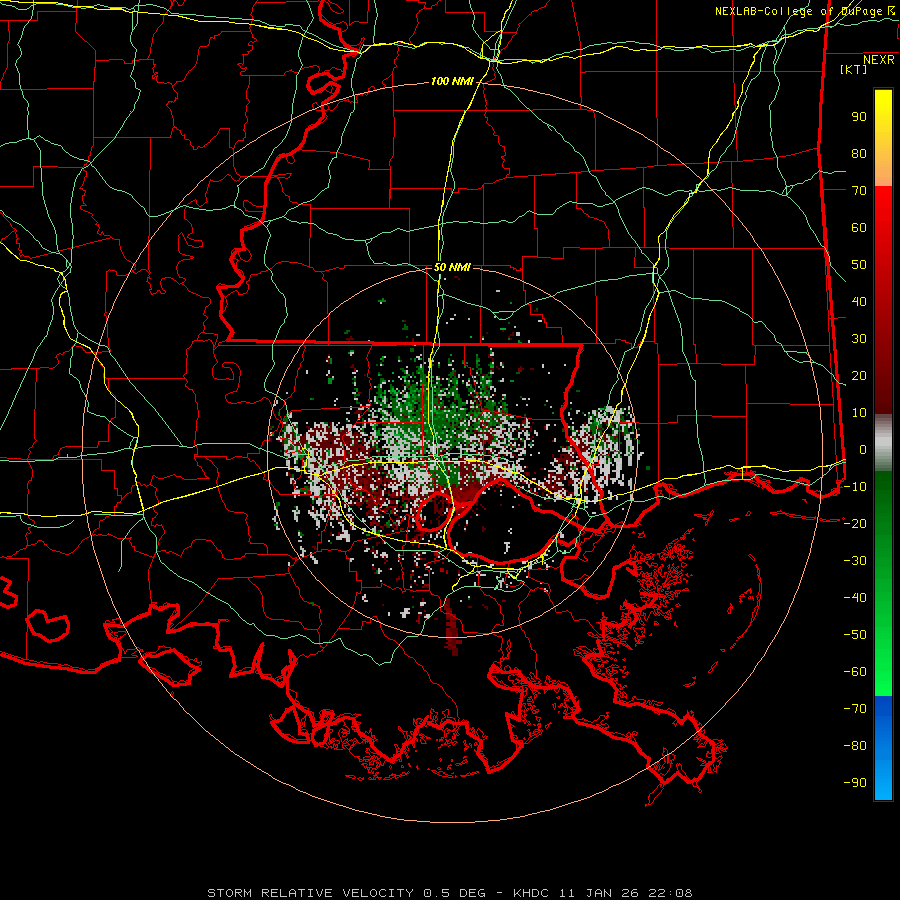This screenshot has width=900, height=900.
Task: Click the 70 value on the velocity scale
Action: tap(859, 191)
